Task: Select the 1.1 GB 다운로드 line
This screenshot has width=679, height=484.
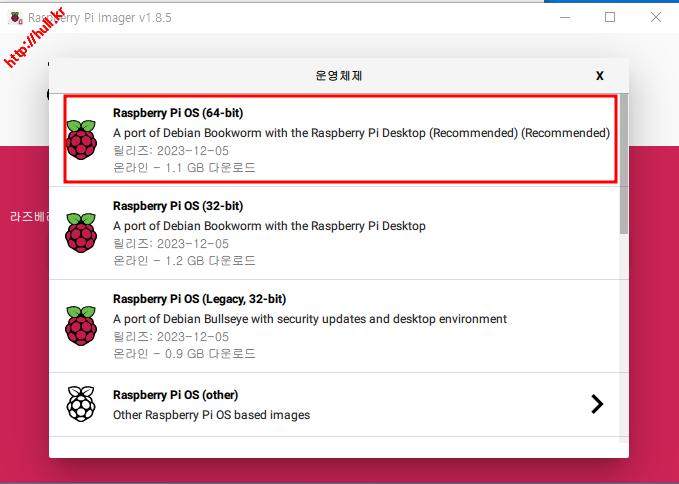Action: pos(184,168)
